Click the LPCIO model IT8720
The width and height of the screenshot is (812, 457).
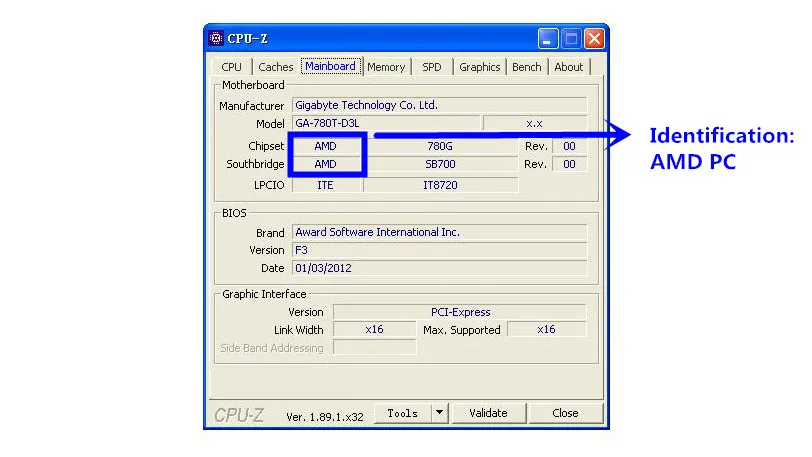pos(440,185)
